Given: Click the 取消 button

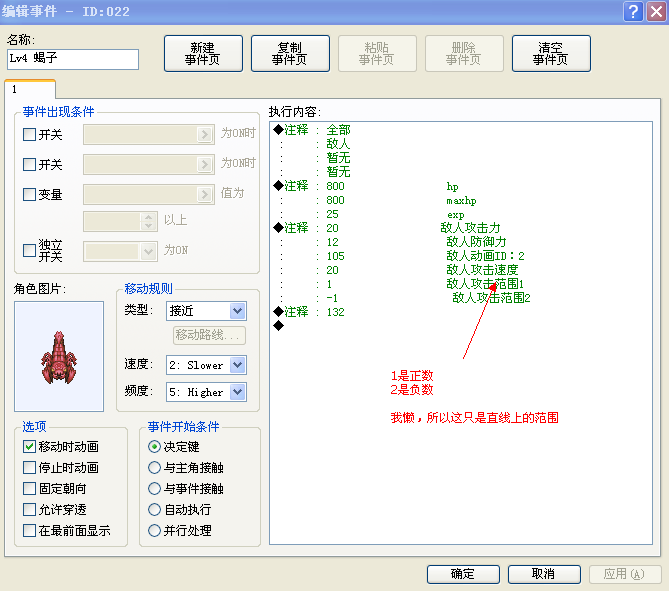Looking at the screenshot, I should coord(544,574).
